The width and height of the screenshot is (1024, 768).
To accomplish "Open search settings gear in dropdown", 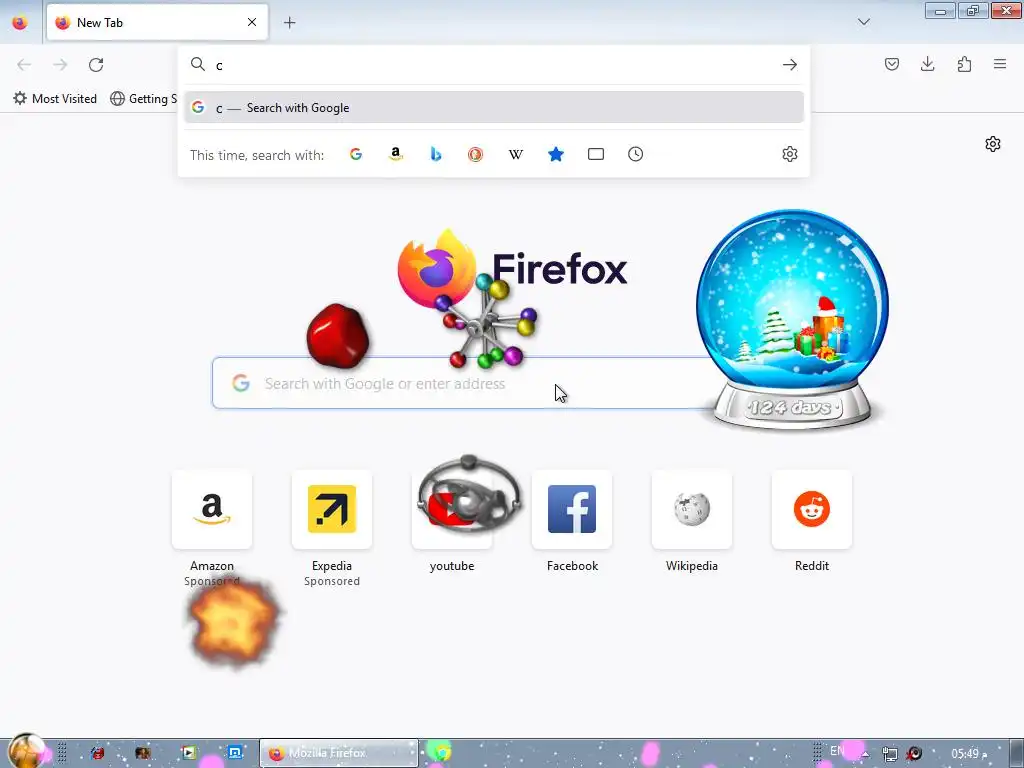I will click(x=790, y=154).
